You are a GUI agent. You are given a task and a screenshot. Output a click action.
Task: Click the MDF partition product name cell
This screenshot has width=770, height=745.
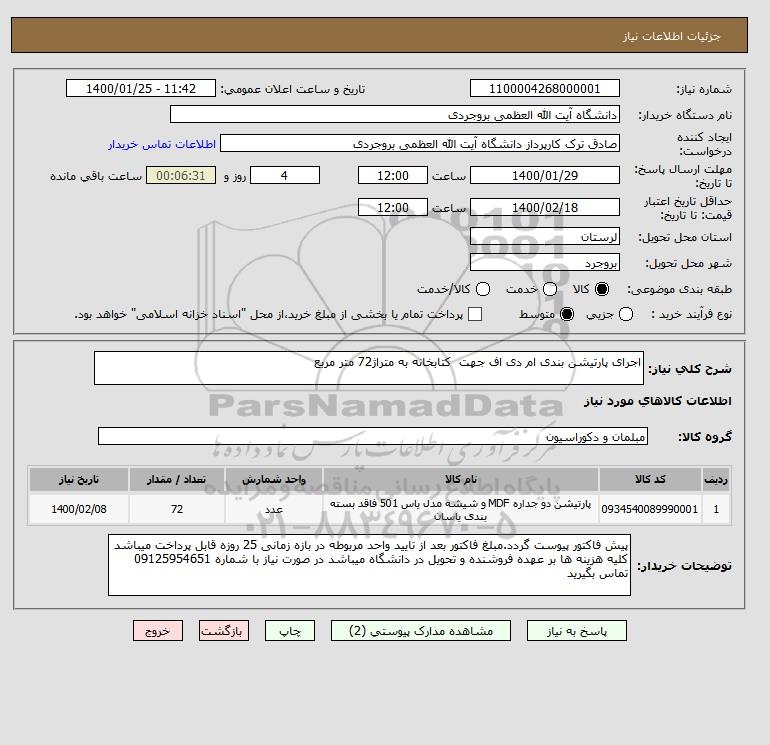click(461, 509)
